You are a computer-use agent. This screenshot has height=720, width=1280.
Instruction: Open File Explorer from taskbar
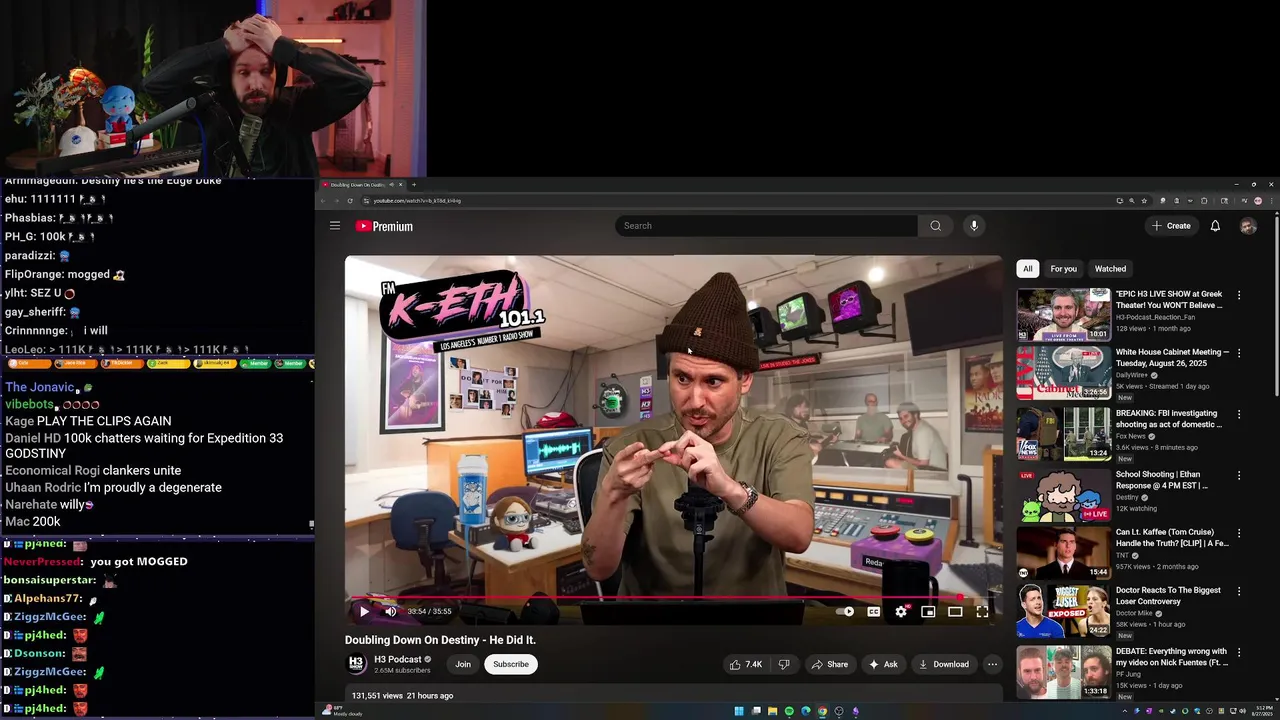click(x=772, y=711)
